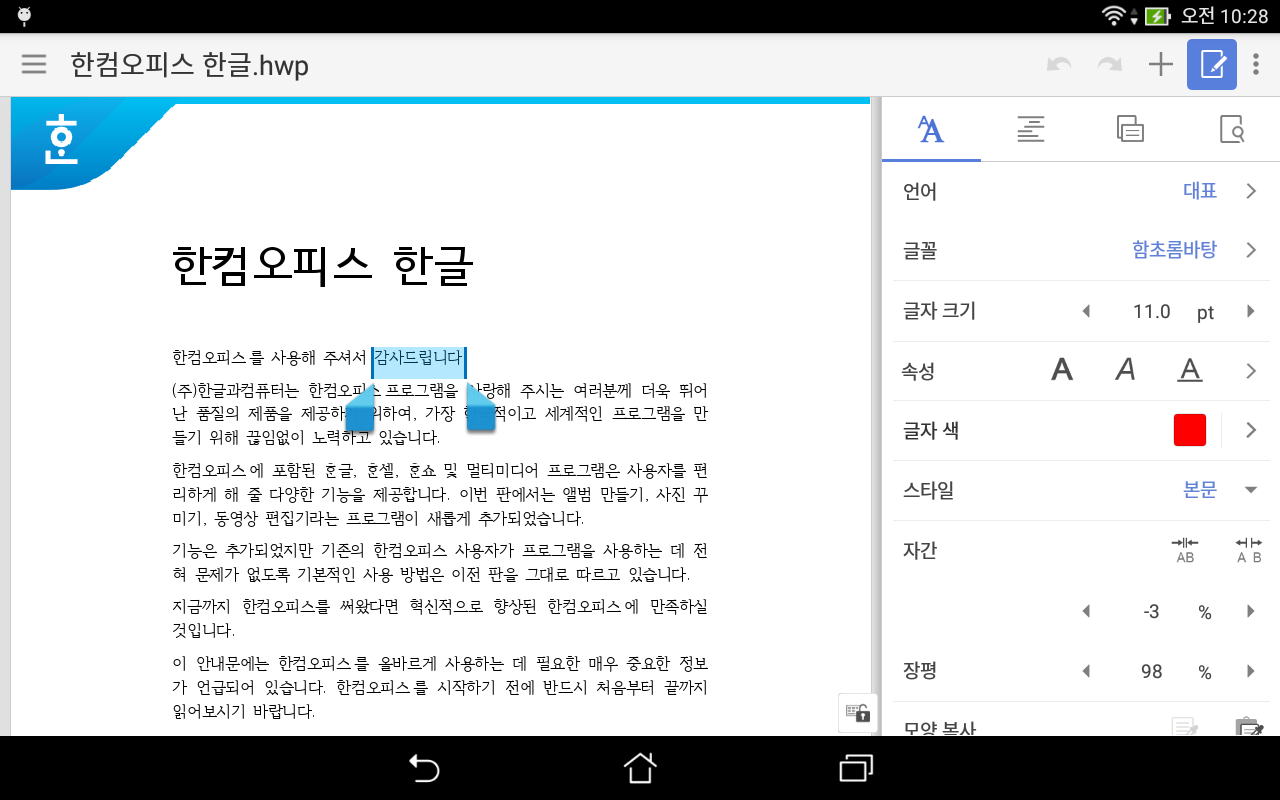Open the hamburger navigation menu
Screen dimensions: 1280x800
pyautogui.click(x=34, y=65)
